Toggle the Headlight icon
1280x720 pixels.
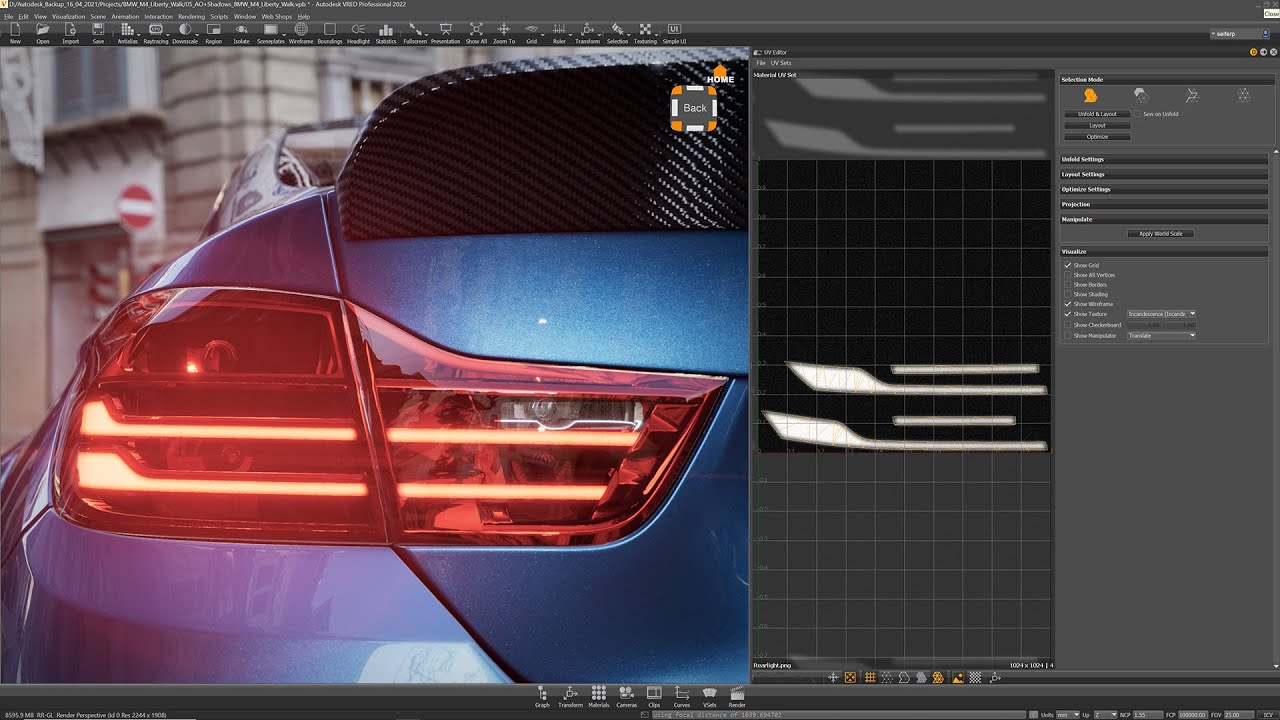(358, 34)
